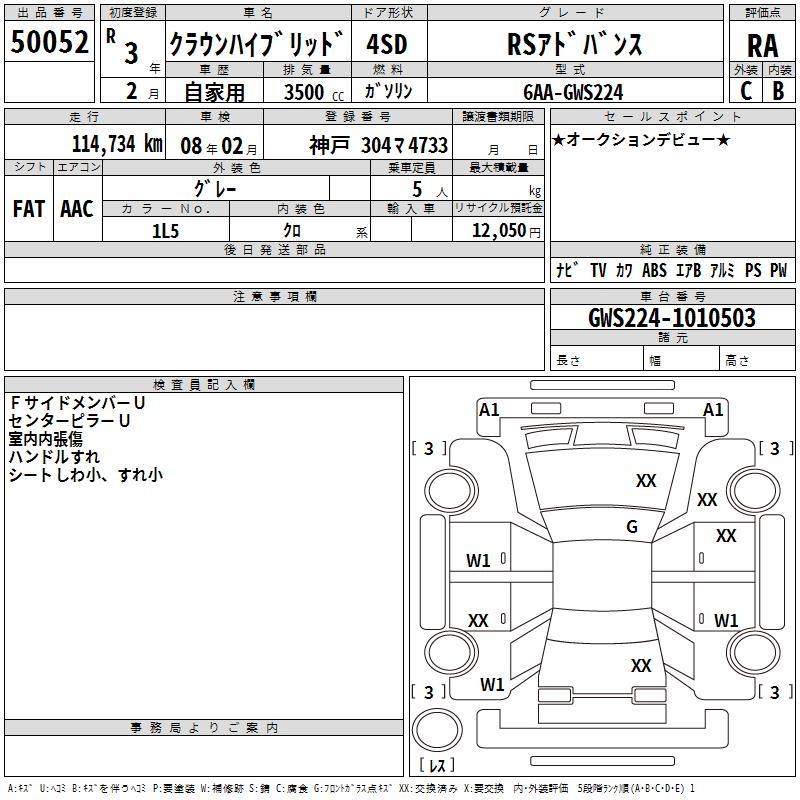
Task: Select the shift type FAT
Action: click(x=29, y=209)
